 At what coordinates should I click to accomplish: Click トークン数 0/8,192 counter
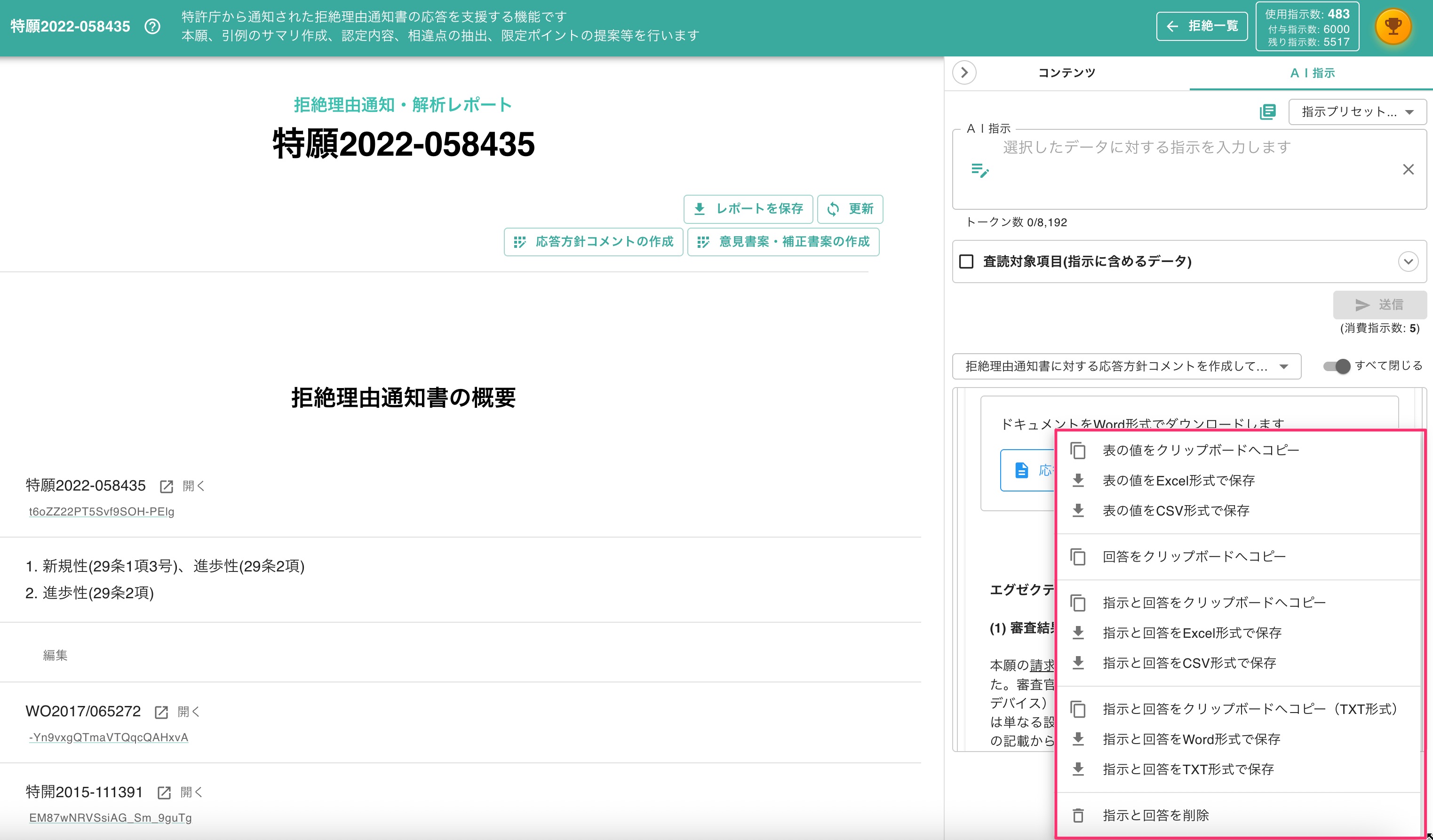[1016, 222]
